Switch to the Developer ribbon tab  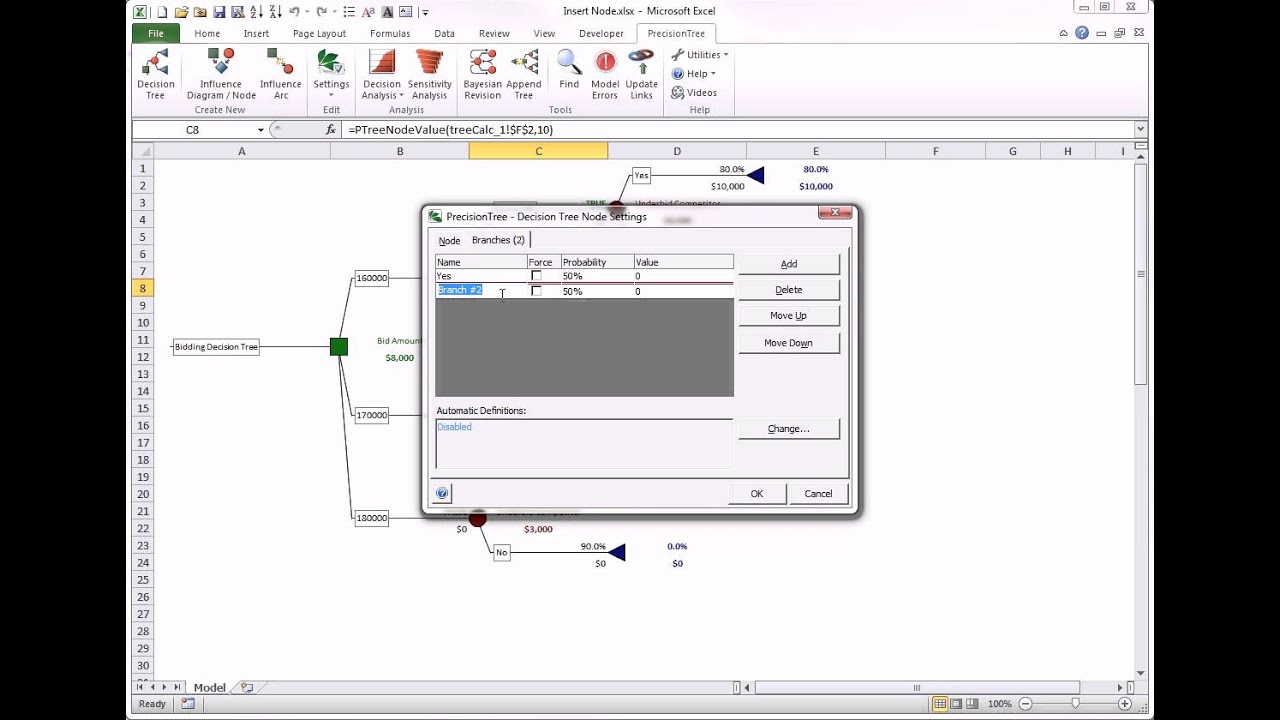pyautogui.click(x=601, y=33)
